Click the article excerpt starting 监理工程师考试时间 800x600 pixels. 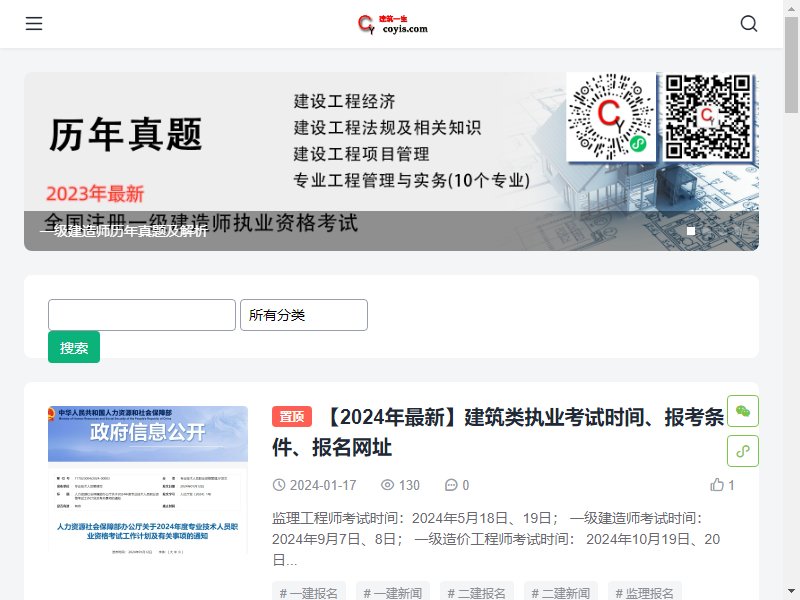pos(496,539)
